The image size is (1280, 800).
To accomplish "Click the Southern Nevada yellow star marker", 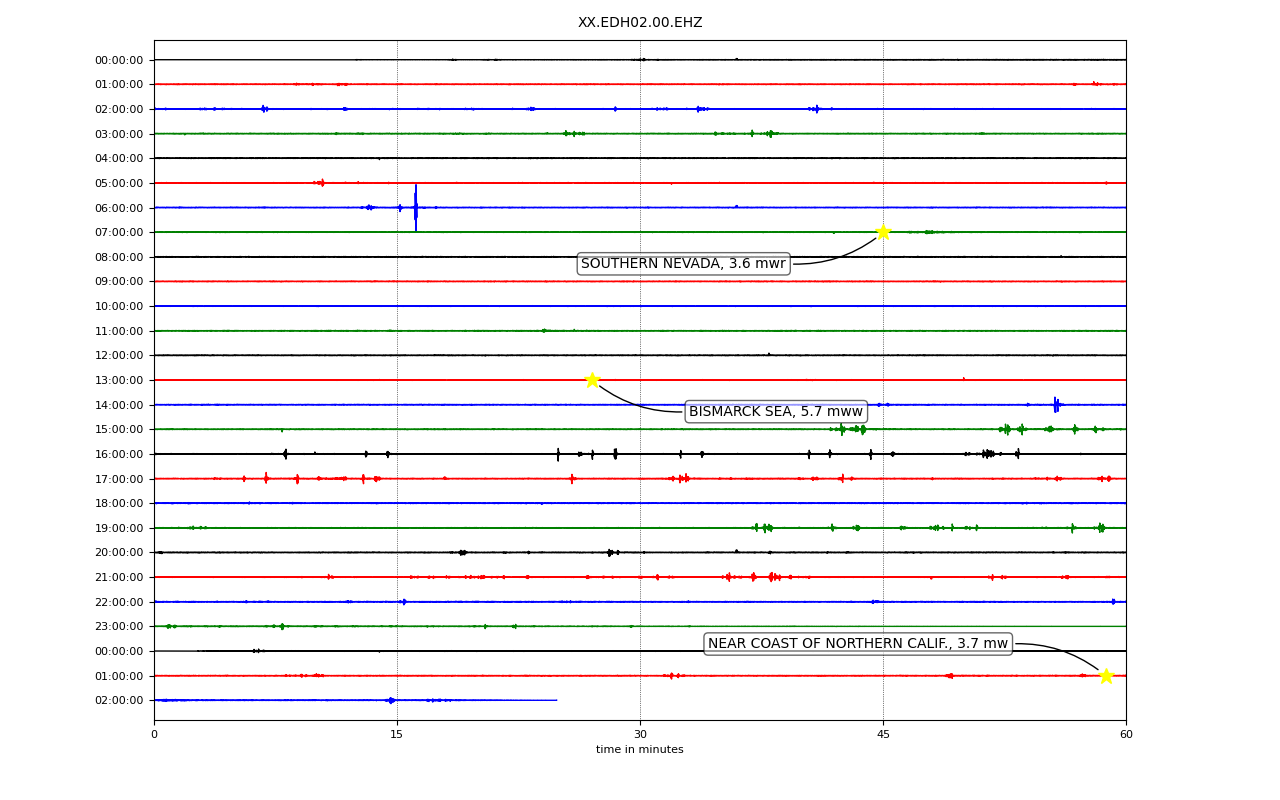I will tap(883, 232).
